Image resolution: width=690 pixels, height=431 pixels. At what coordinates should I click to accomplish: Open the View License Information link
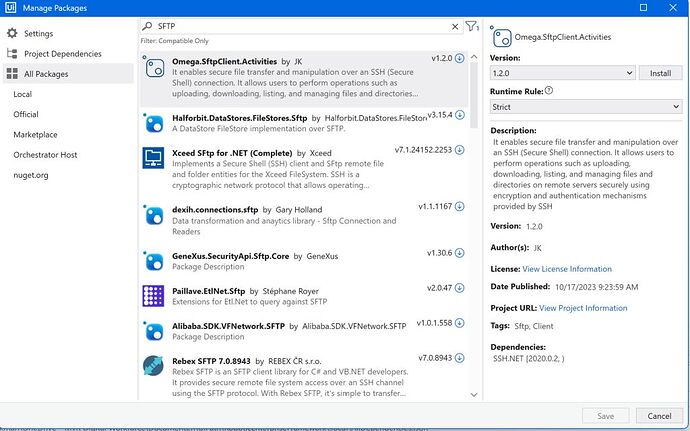click(567, 269)
